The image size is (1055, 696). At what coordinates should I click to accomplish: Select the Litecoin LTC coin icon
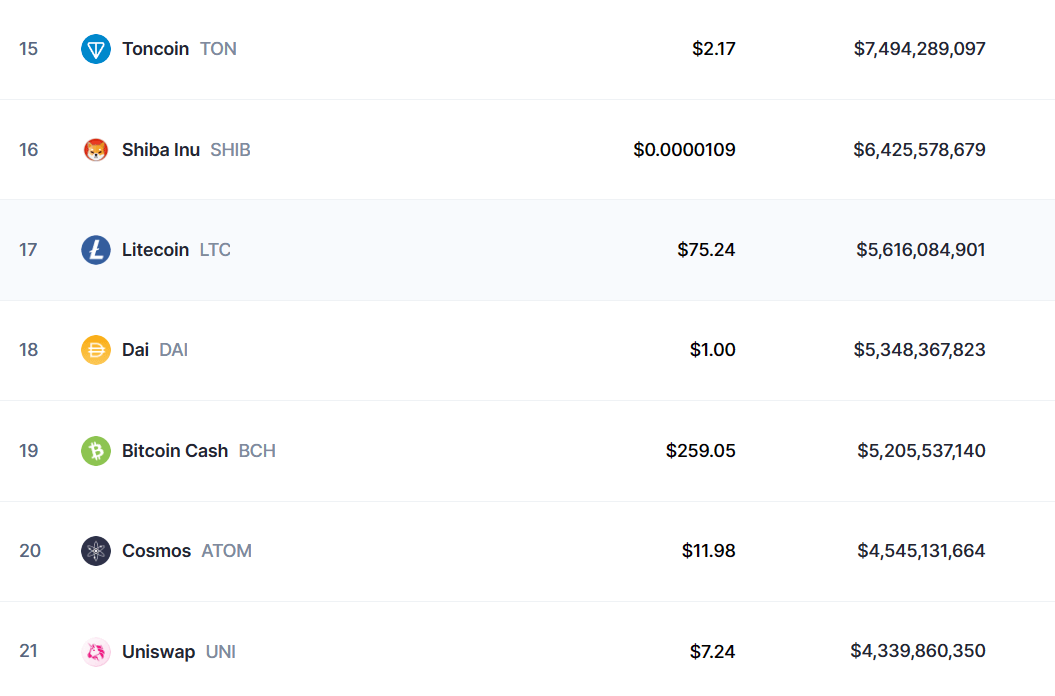click(x=95, y=250)
